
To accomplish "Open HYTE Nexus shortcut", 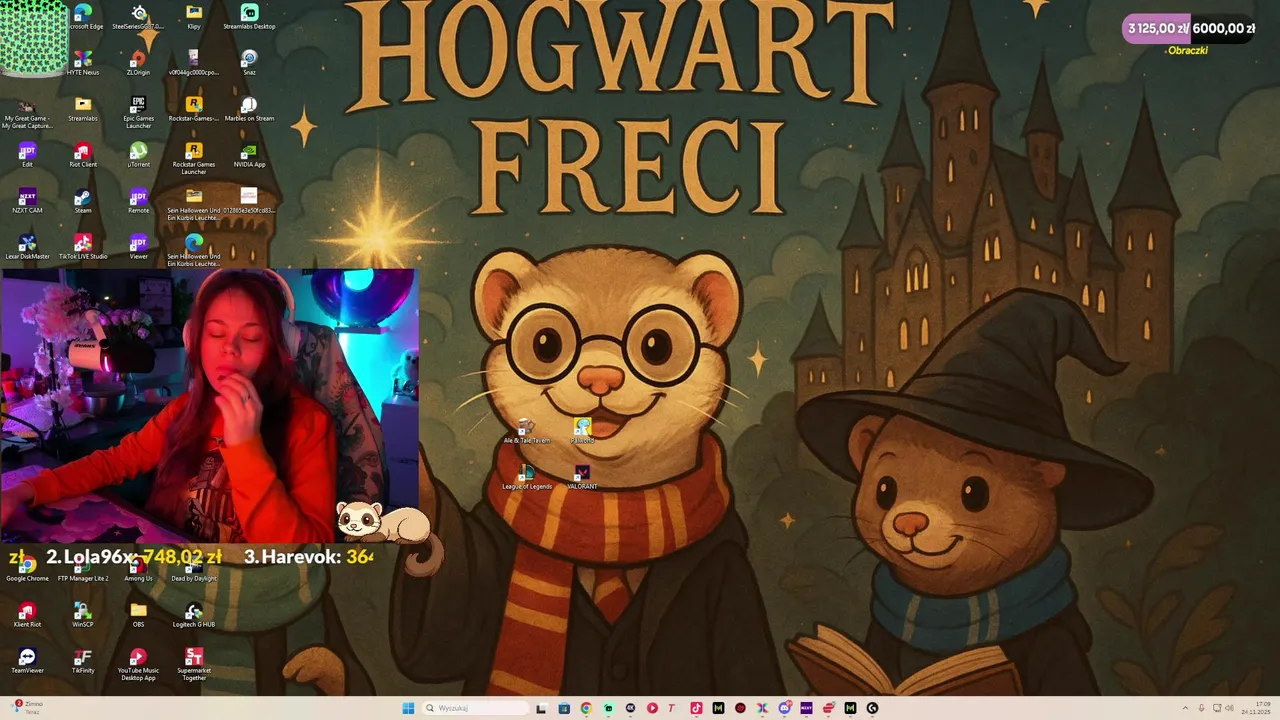I will pos(83,63).
